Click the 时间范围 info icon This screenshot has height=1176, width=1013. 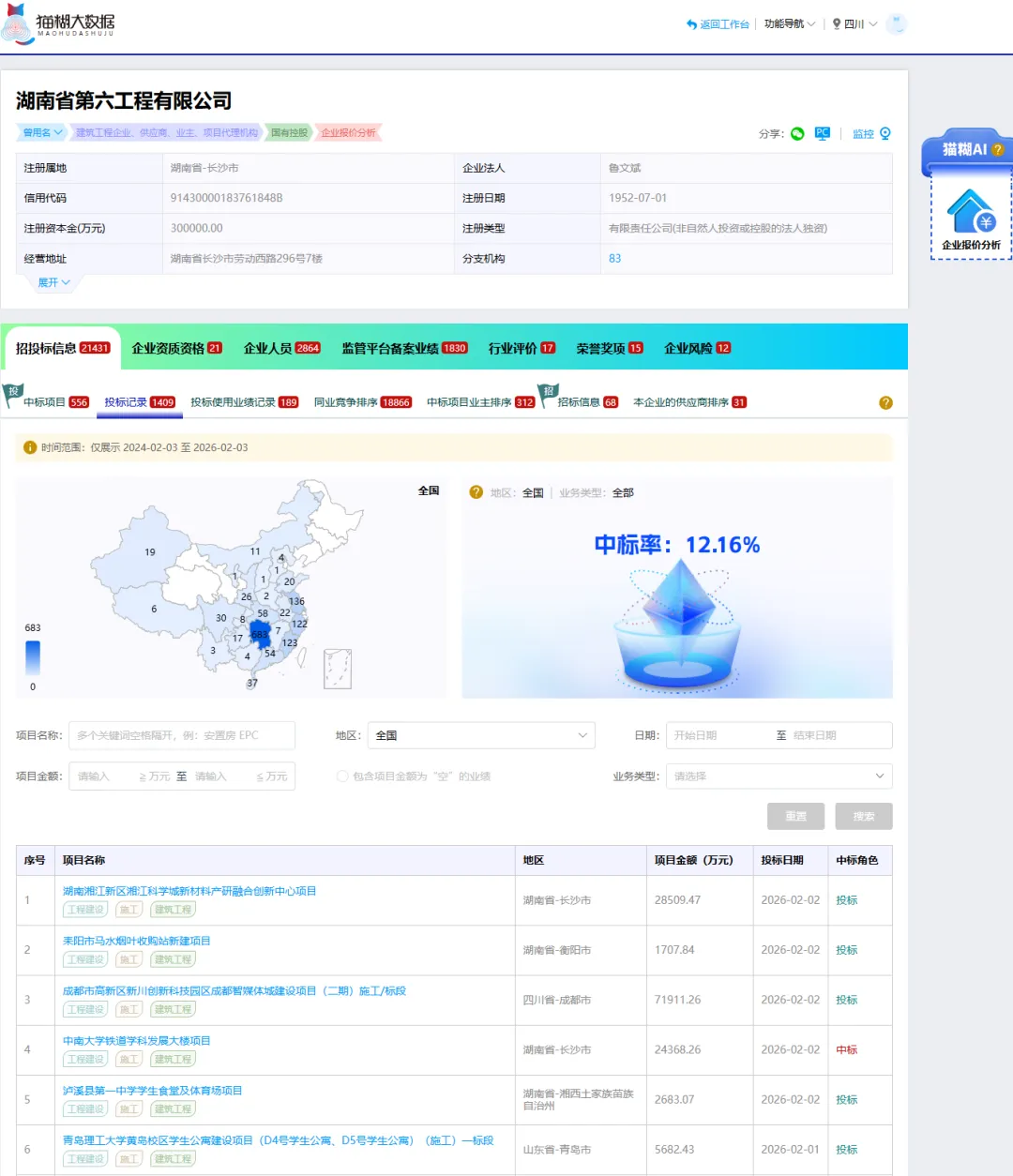pyautogui.click(x=30, y=447)
